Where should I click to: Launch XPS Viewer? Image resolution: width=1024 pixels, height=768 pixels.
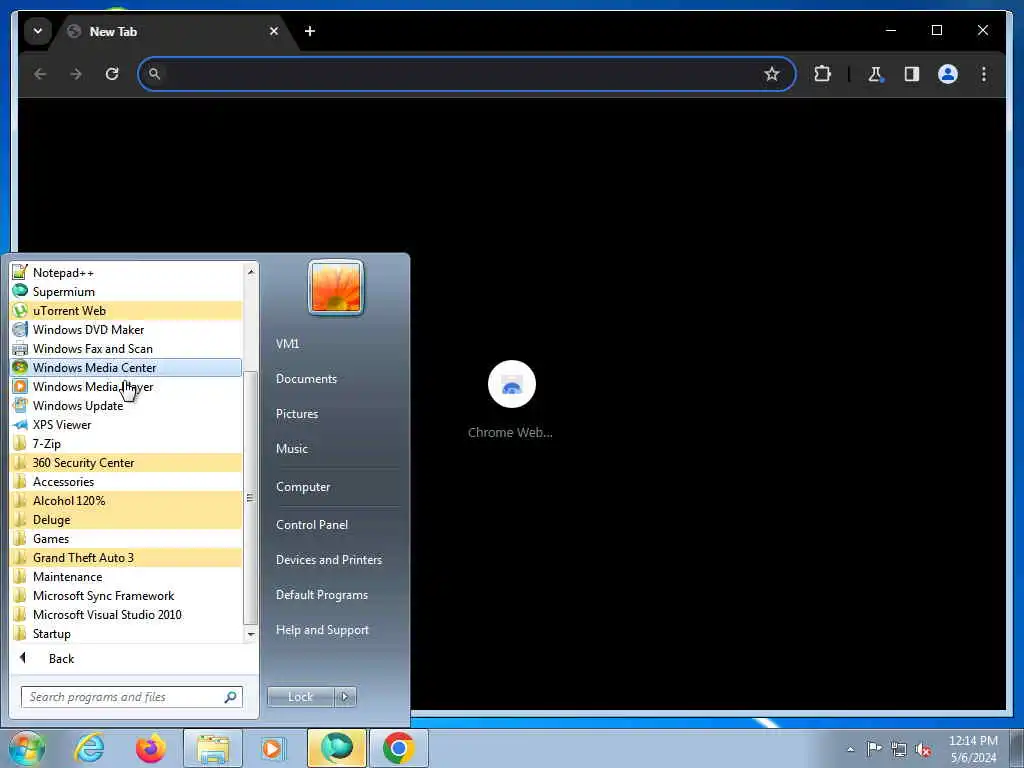126,424
